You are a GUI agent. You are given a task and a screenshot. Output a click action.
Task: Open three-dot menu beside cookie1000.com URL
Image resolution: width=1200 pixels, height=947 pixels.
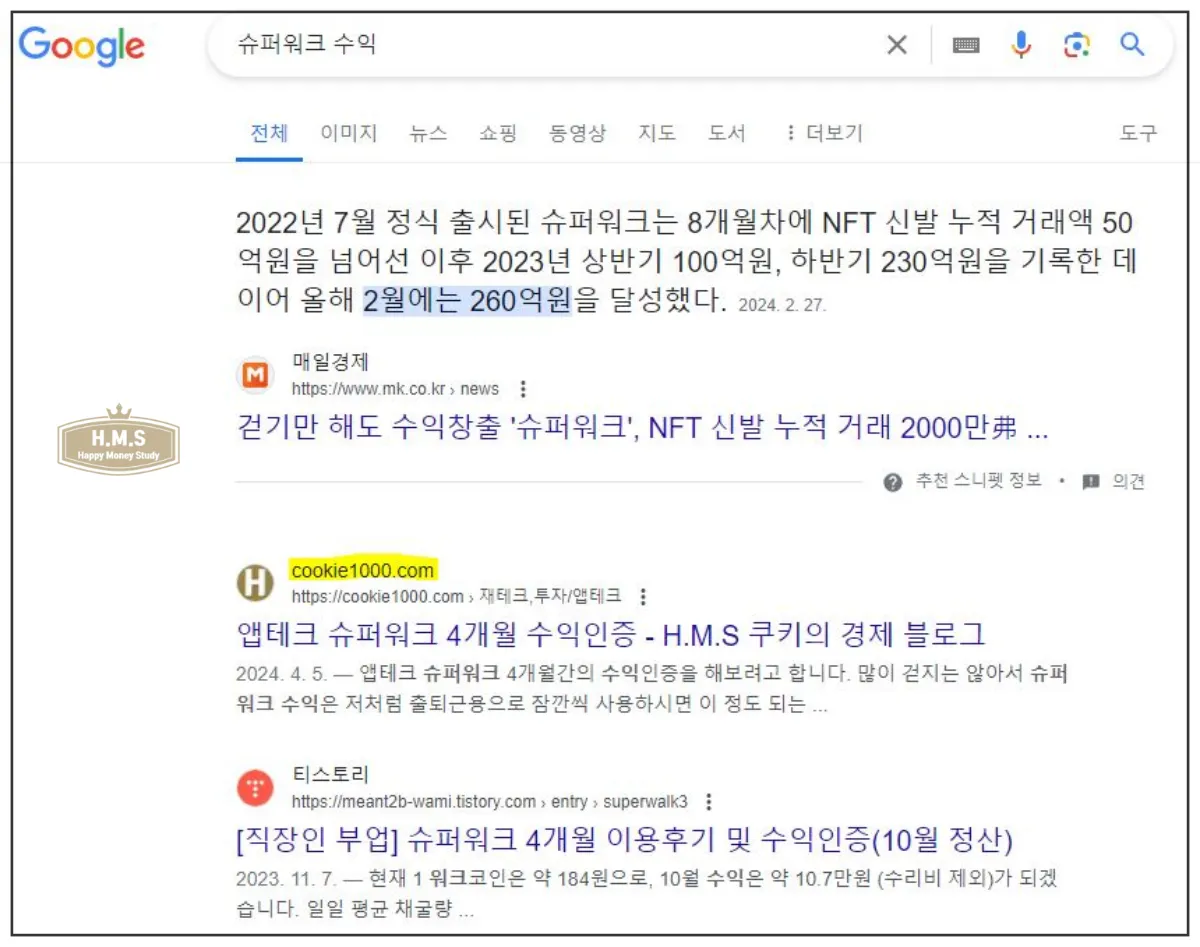(x=643, y=597)
